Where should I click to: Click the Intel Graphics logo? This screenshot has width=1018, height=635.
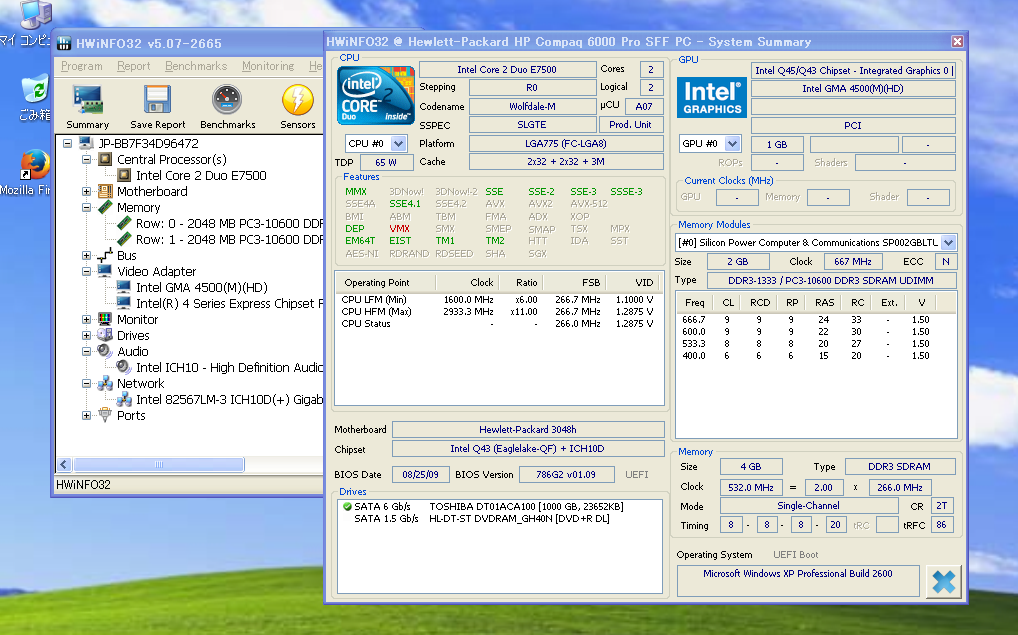[712, 97]
